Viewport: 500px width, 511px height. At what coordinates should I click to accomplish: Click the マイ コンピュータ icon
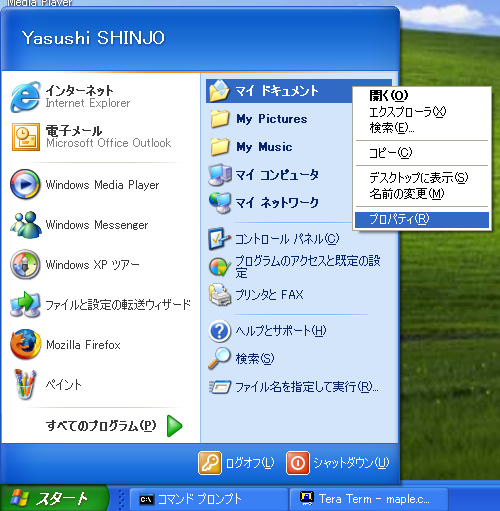[220, 175]
